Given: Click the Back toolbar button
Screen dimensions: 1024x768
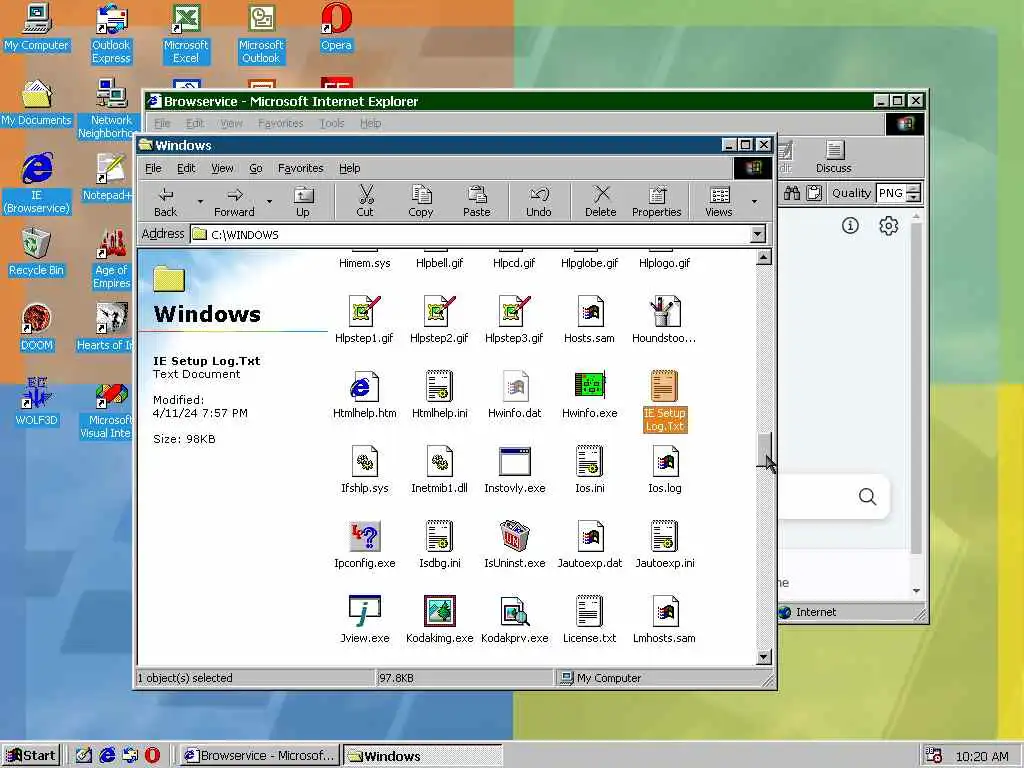Looking at the screenshot, I should 166,200.
